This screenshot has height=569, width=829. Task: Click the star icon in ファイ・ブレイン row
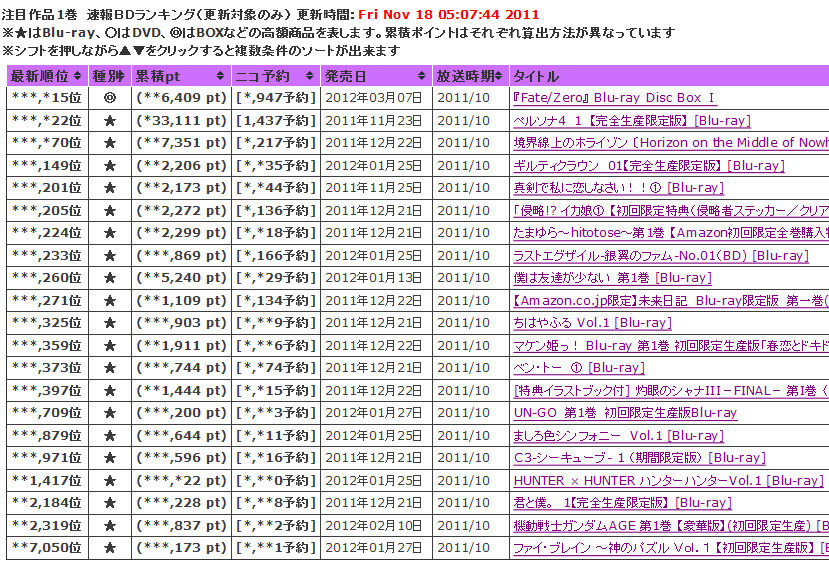point(110,547)
